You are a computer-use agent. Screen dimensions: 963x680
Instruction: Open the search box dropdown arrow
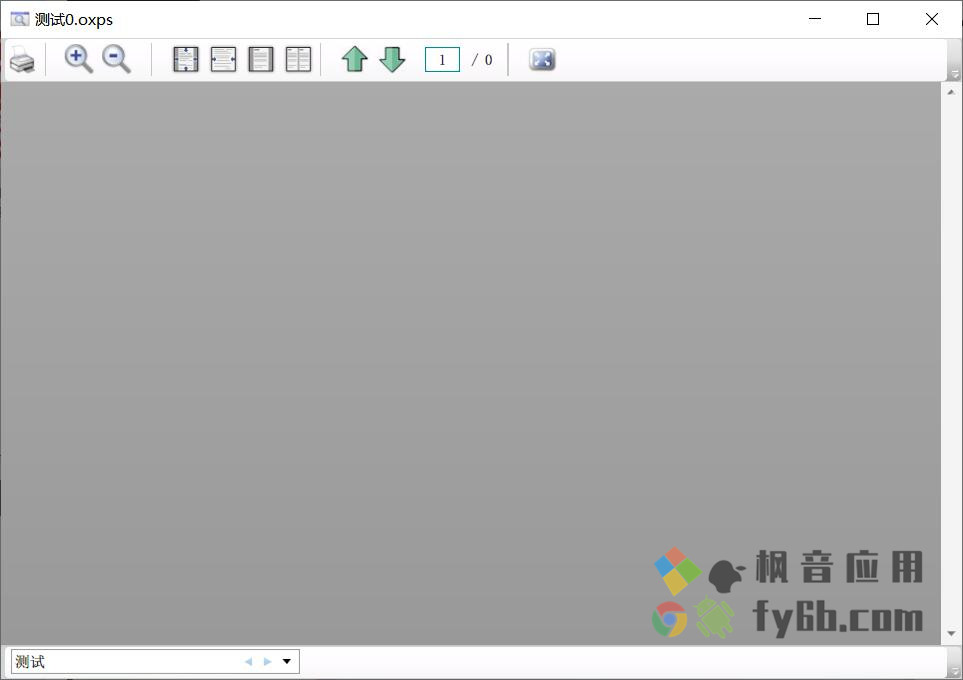pos(287,662)
